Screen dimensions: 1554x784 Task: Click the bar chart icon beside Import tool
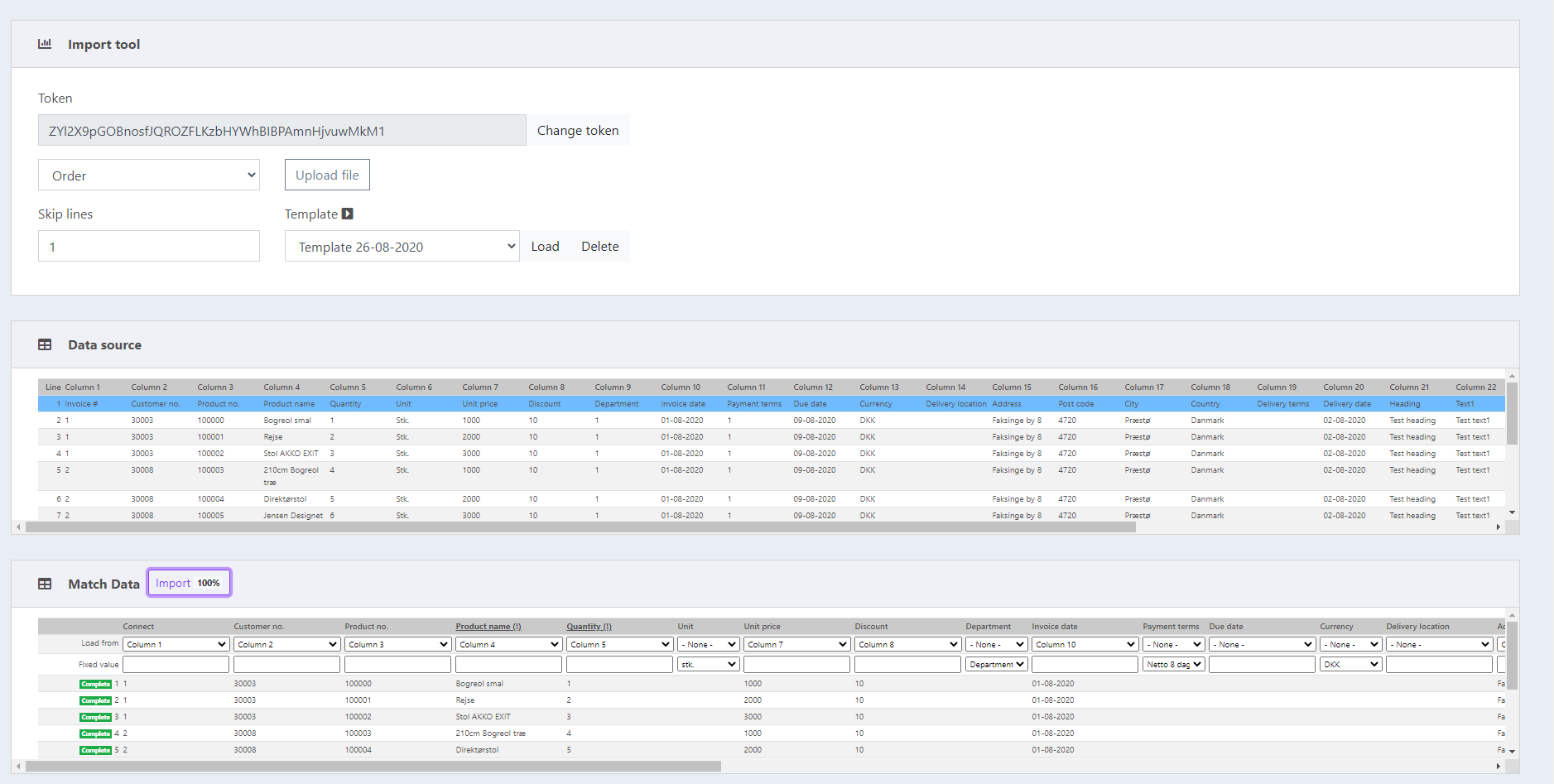pyautogui.click(x=45, y=44)
